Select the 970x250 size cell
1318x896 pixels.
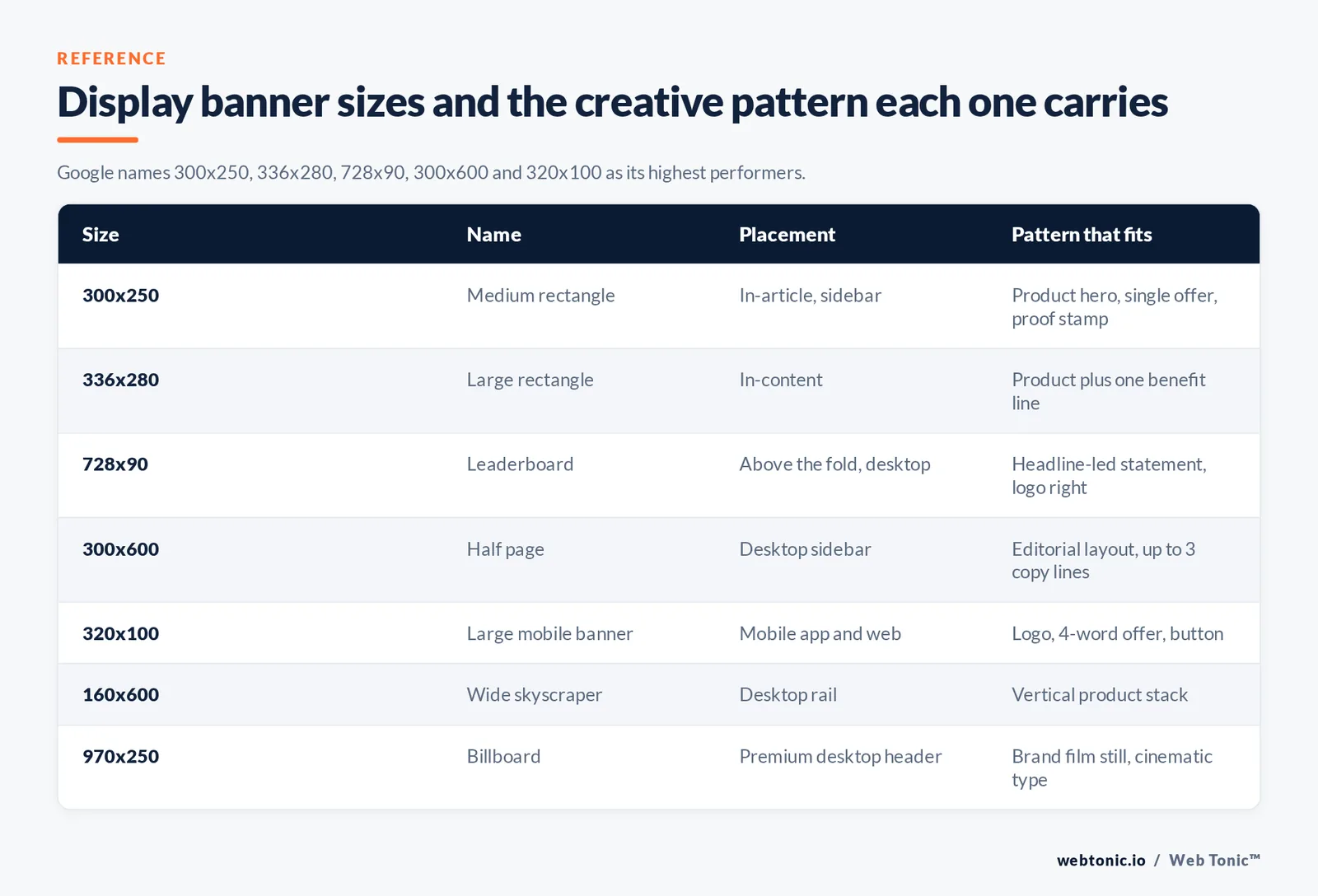(x=120, y=756)
